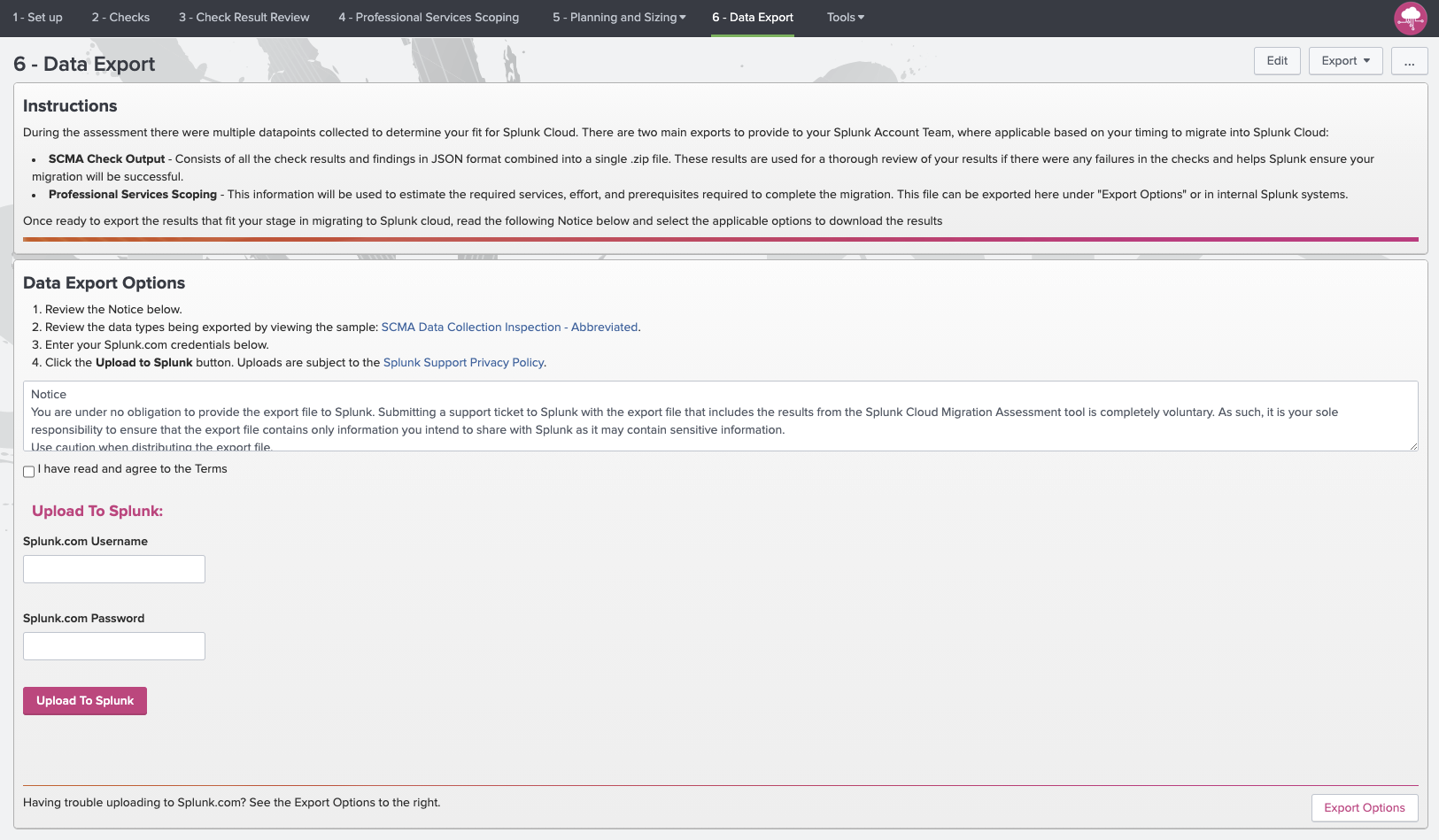Select the '3 - Check Result Review' tab

pos(244,17)
